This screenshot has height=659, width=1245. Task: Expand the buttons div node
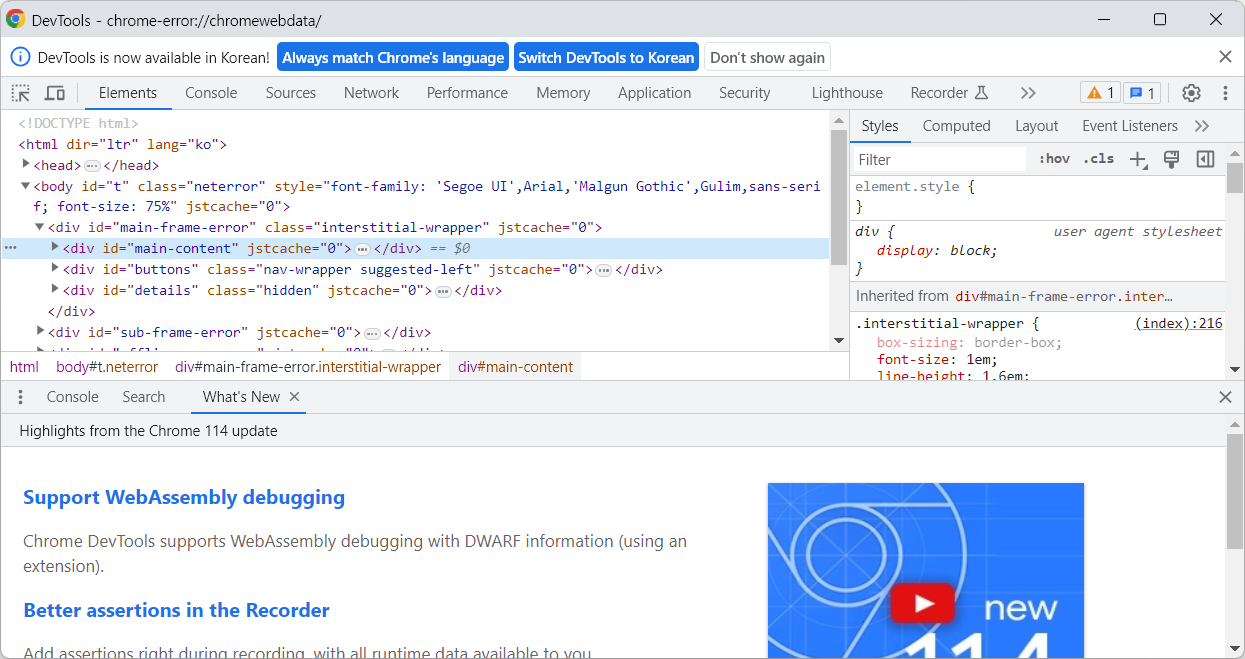point(56,269)
